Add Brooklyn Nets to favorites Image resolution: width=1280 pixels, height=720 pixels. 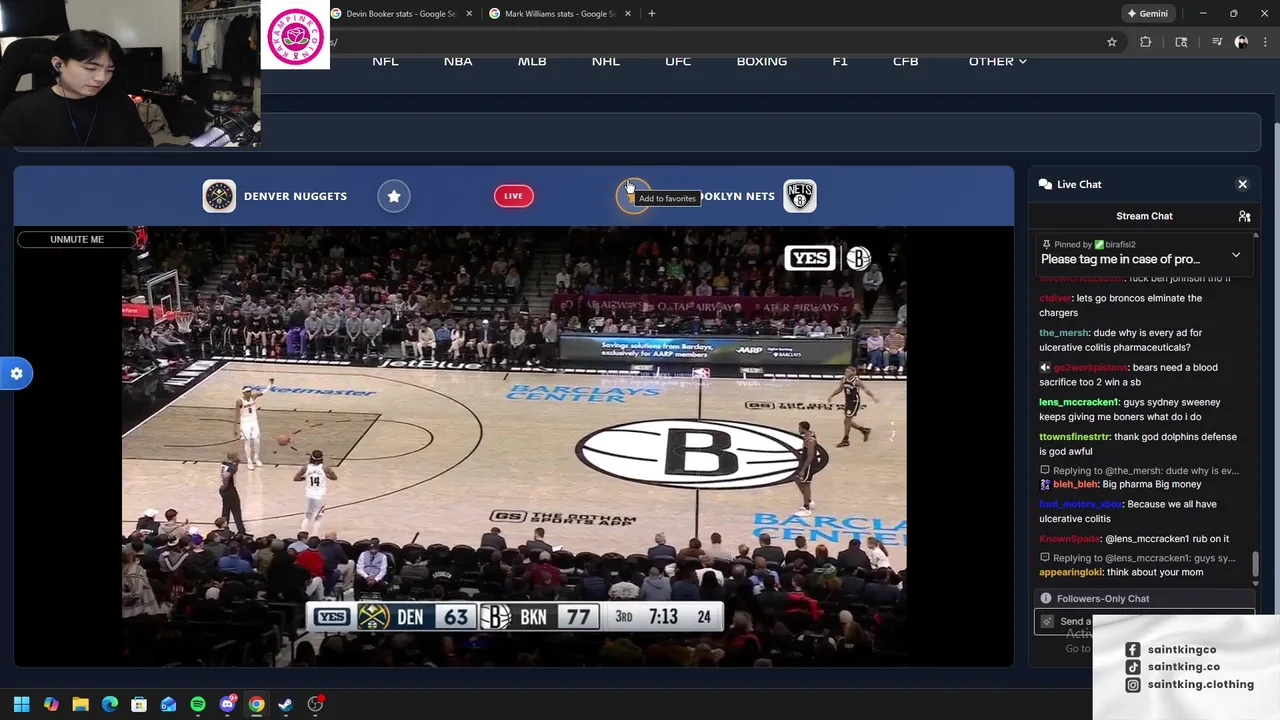[x=633, y=196]
